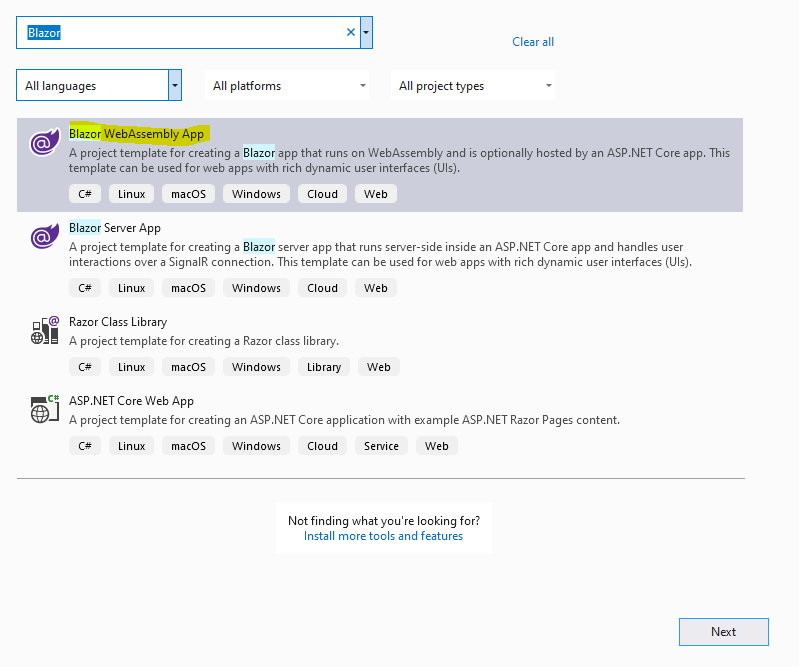This screenshot has height=667, width=799.
Task: Click the macOS tag under ASP.NET Core Web App
Action: [189, 446]
